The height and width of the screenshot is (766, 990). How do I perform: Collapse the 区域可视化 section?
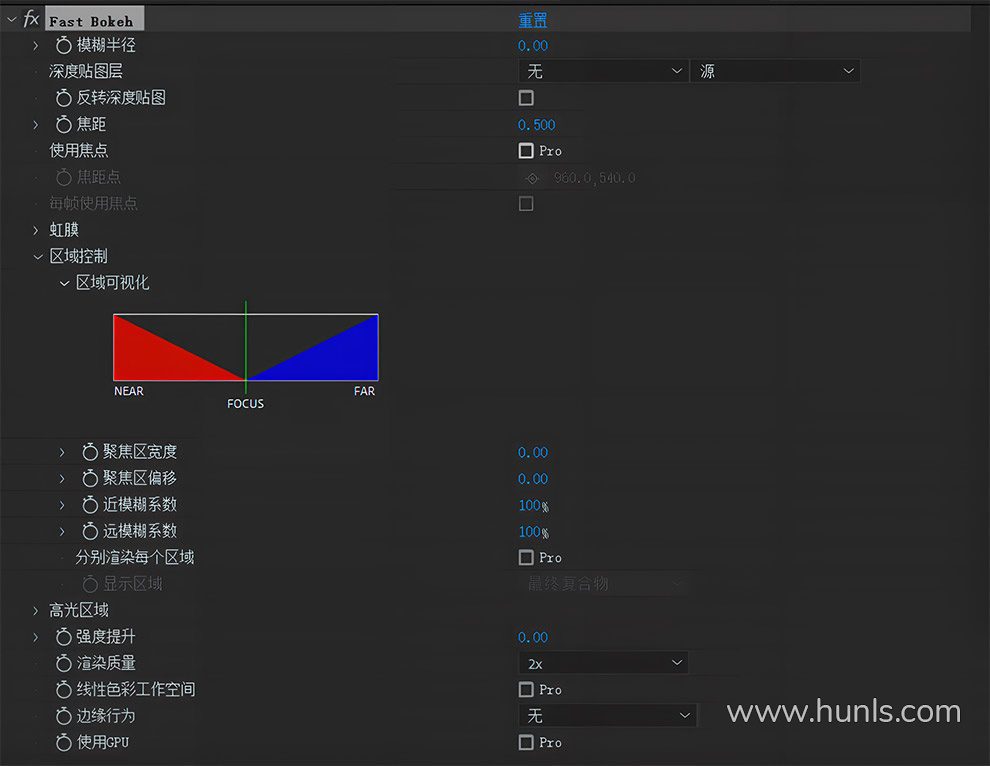[64, 284]
